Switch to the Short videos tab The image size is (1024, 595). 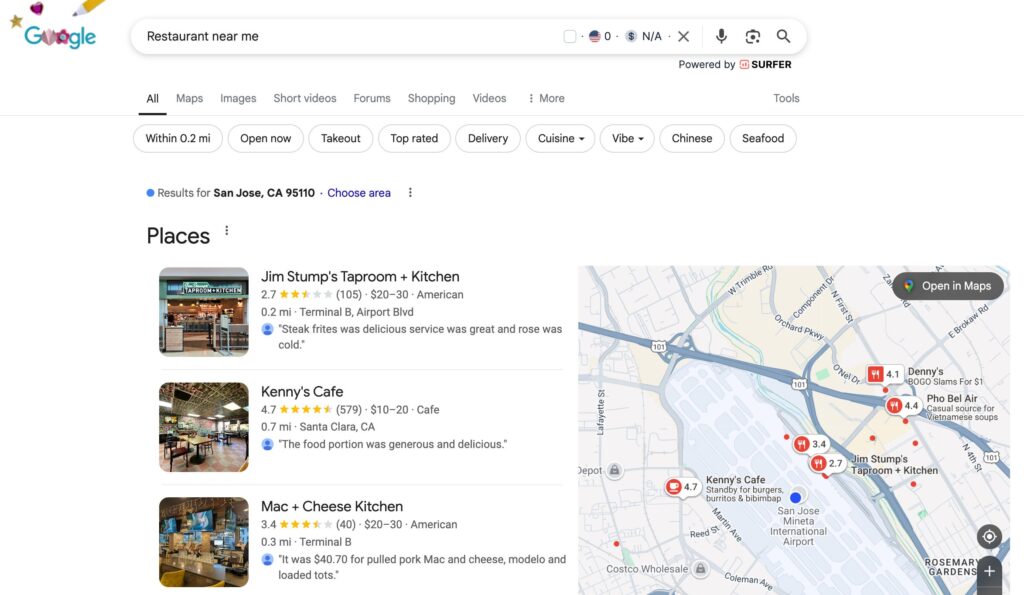[x=305, y=99]
